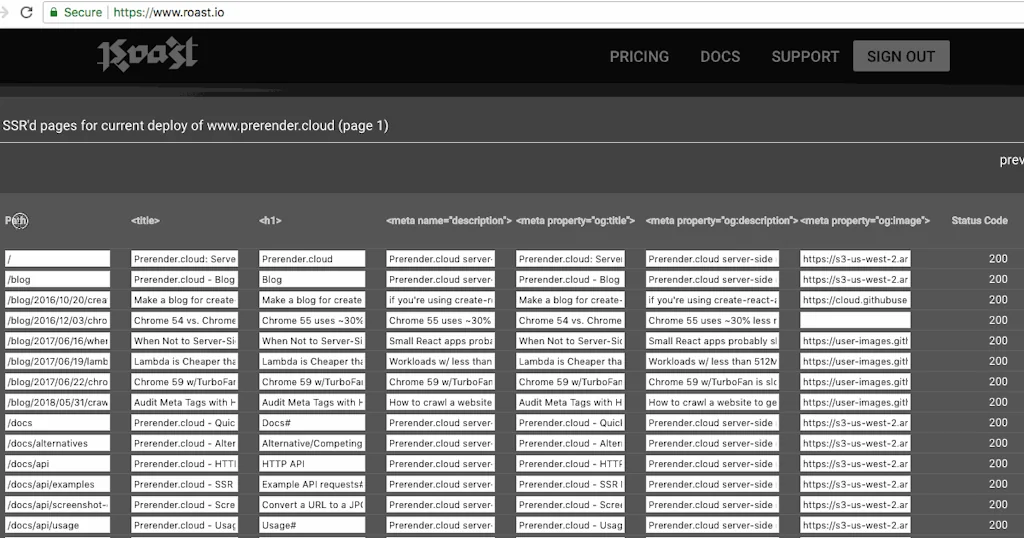
Task: Click the "Convert a URL to a JP" h1 field
Action: pos(312,505)
